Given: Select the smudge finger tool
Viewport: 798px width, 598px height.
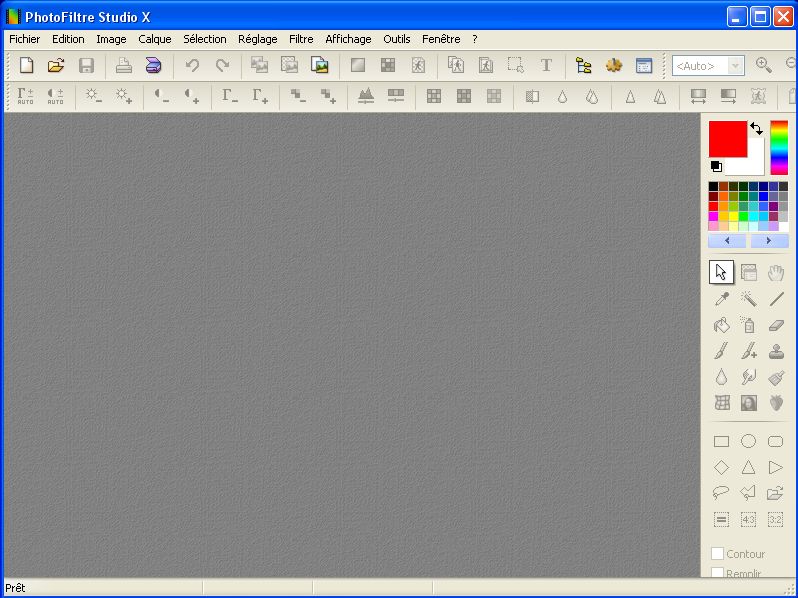Looking at the screenshot, I should (748, 377).
